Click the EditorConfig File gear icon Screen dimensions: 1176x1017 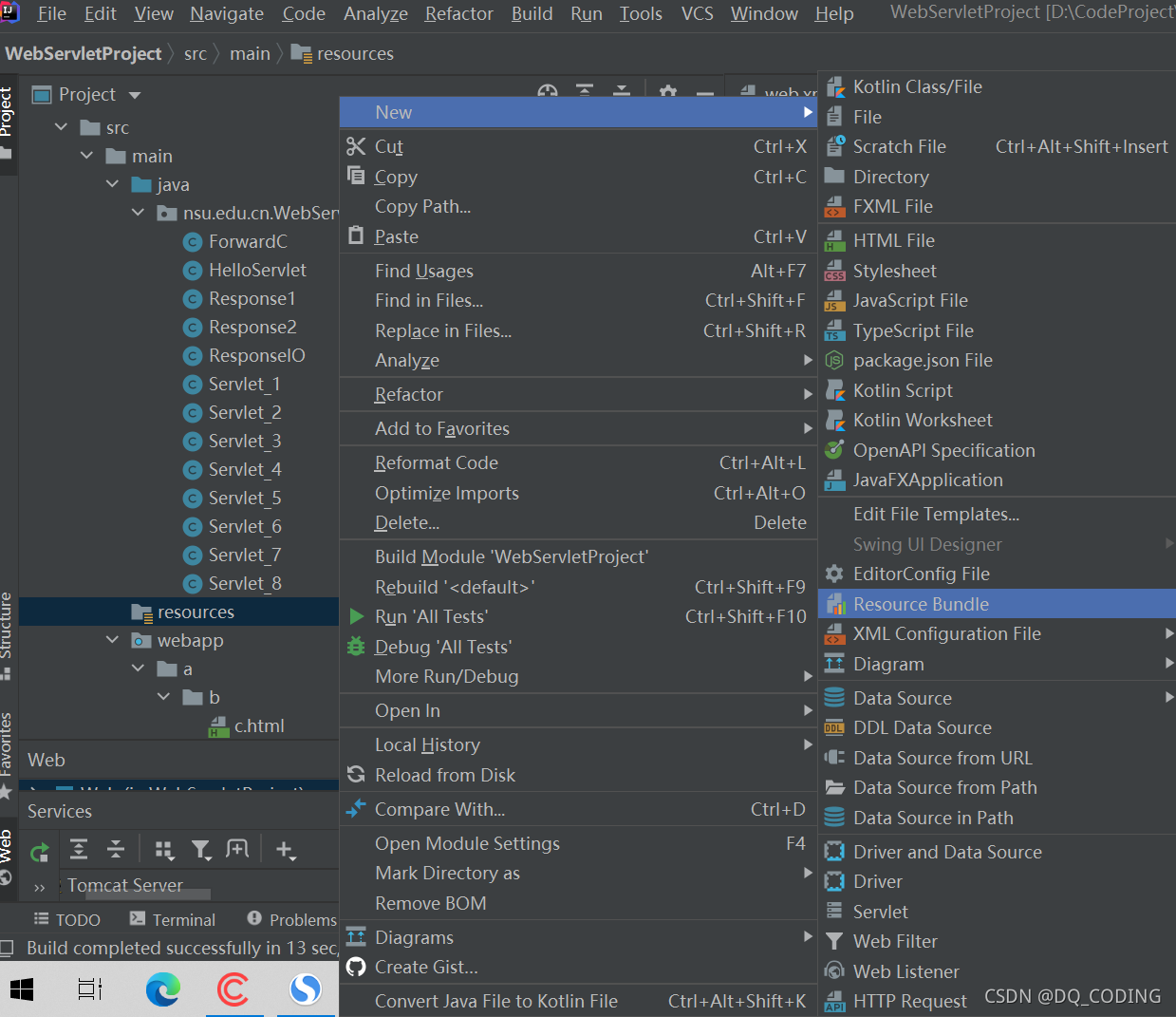[x=835, y=574]
